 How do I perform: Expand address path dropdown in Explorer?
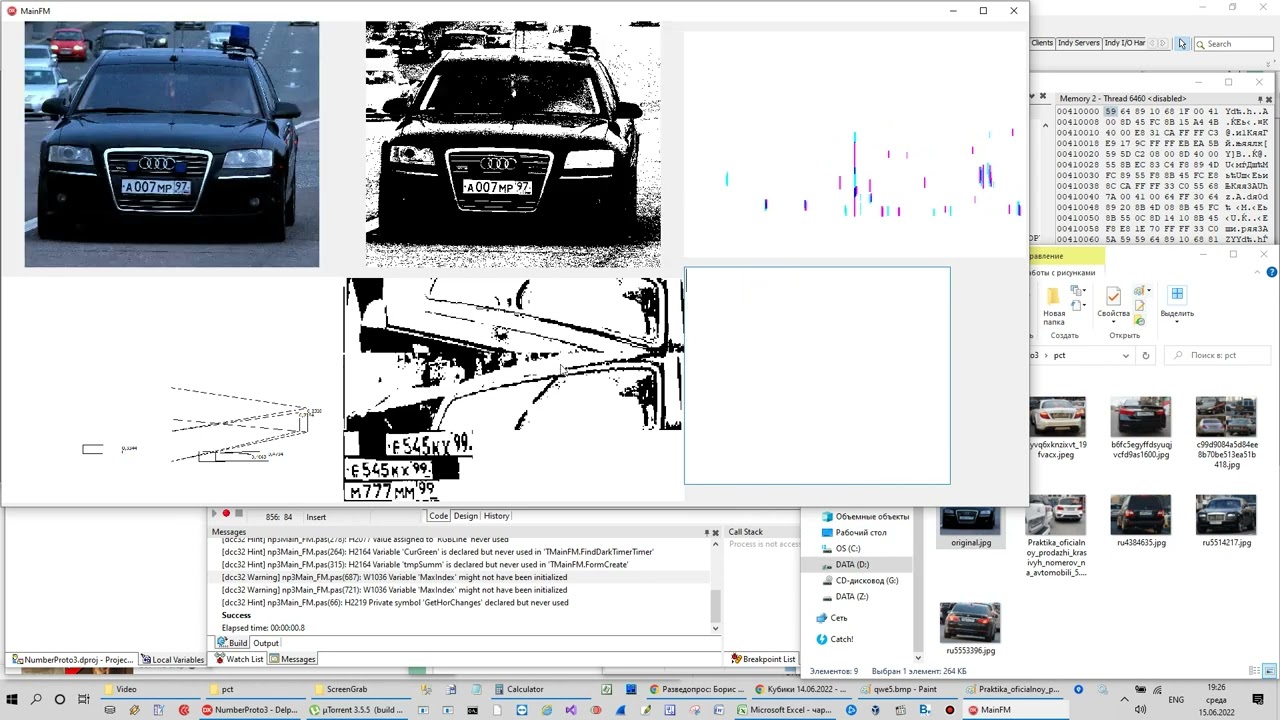coord(1126,355)
